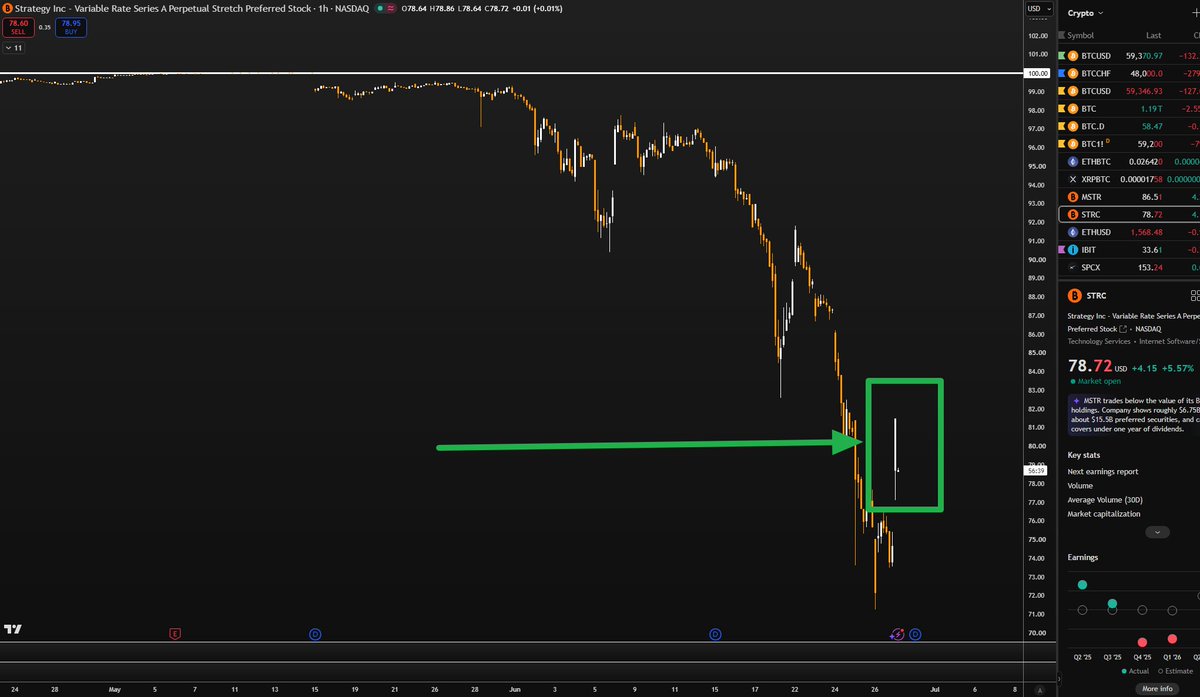Expand the 11 indicators collapse arrow

click(x=15, y=47)
